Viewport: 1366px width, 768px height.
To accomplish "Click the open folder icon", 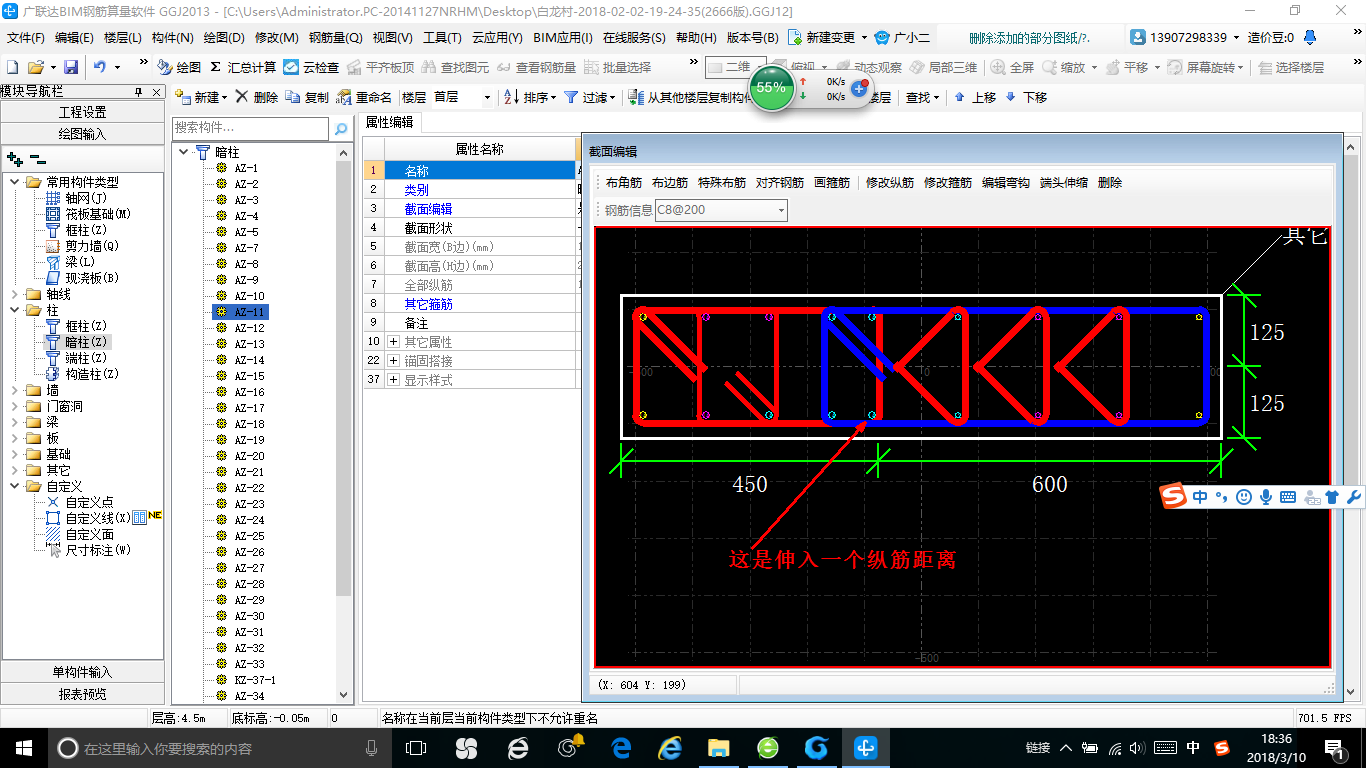I will click(35, 67).
